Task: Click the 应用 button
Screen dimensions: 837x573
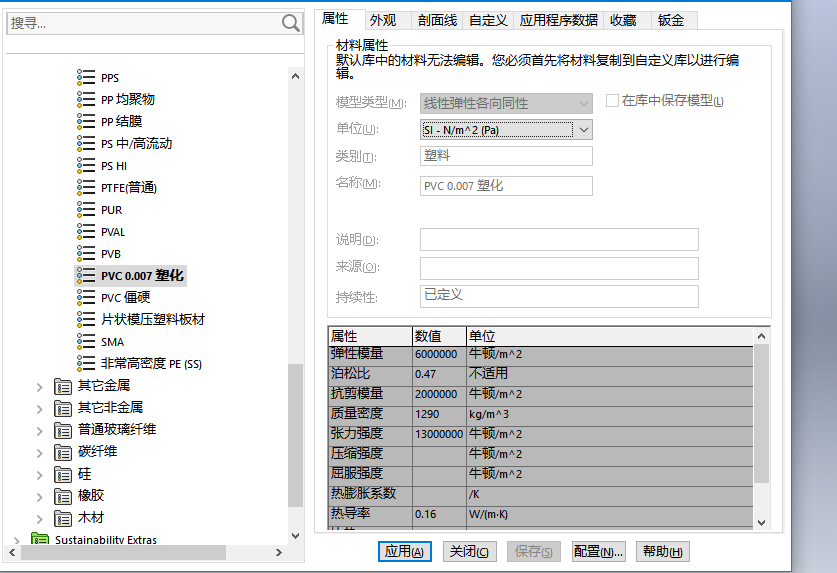Action: click(x=405, y=552)
